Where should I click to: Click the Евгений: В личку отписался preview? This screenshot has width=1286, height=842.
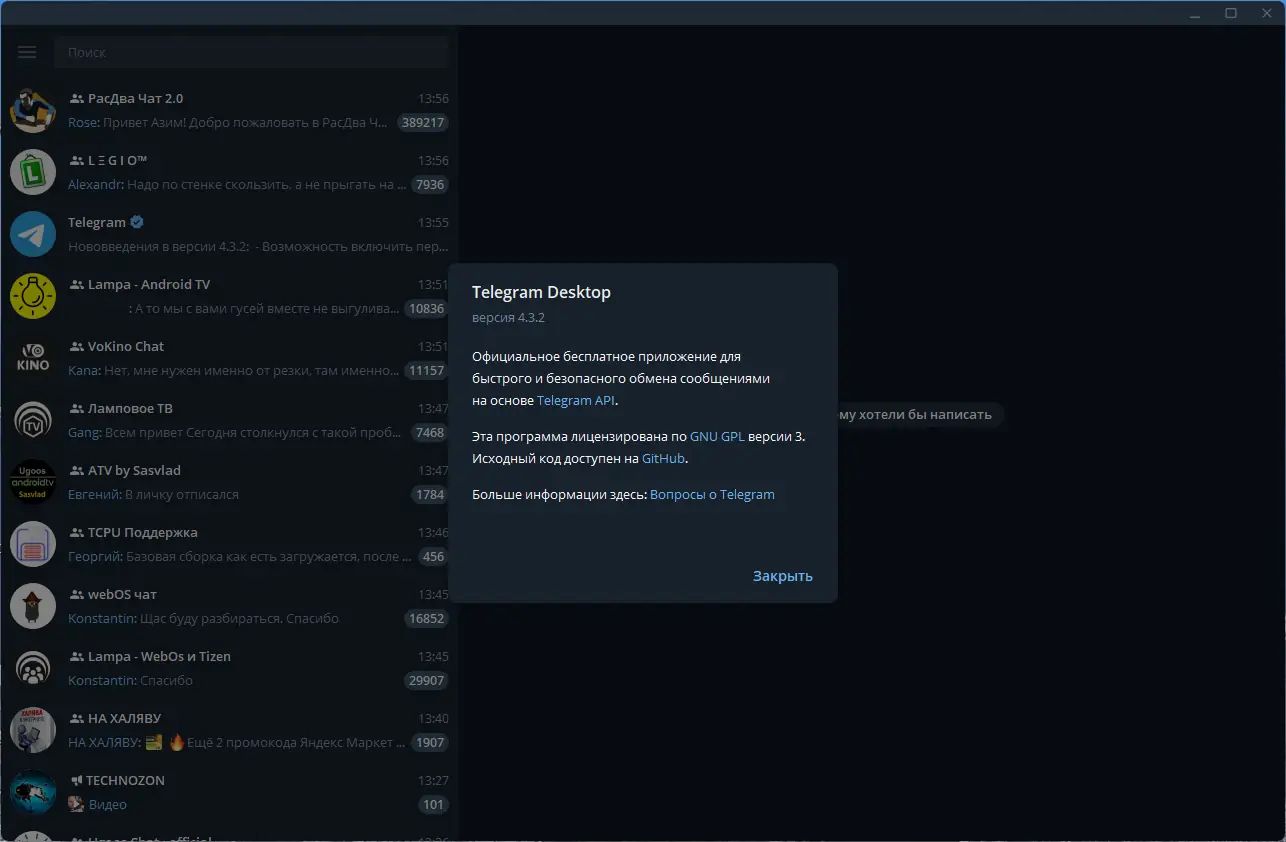(153, 494)
